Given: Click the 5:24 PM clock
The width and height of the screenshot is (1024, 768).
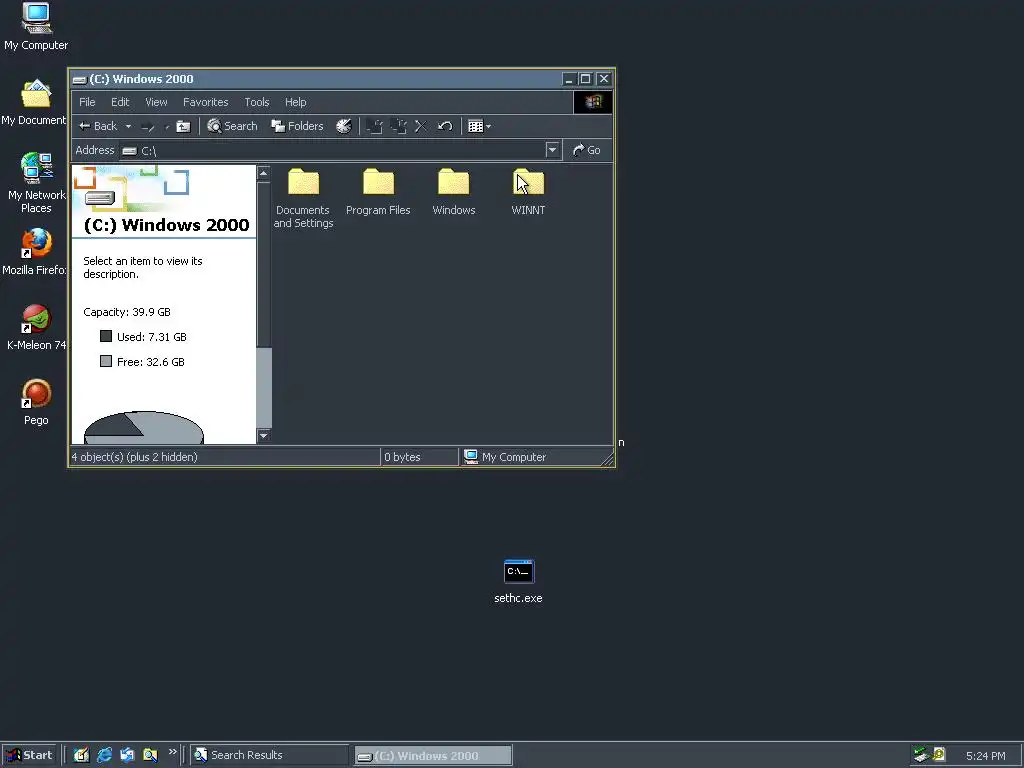Looking at the screenshot, I should click(x=985, y=756).
